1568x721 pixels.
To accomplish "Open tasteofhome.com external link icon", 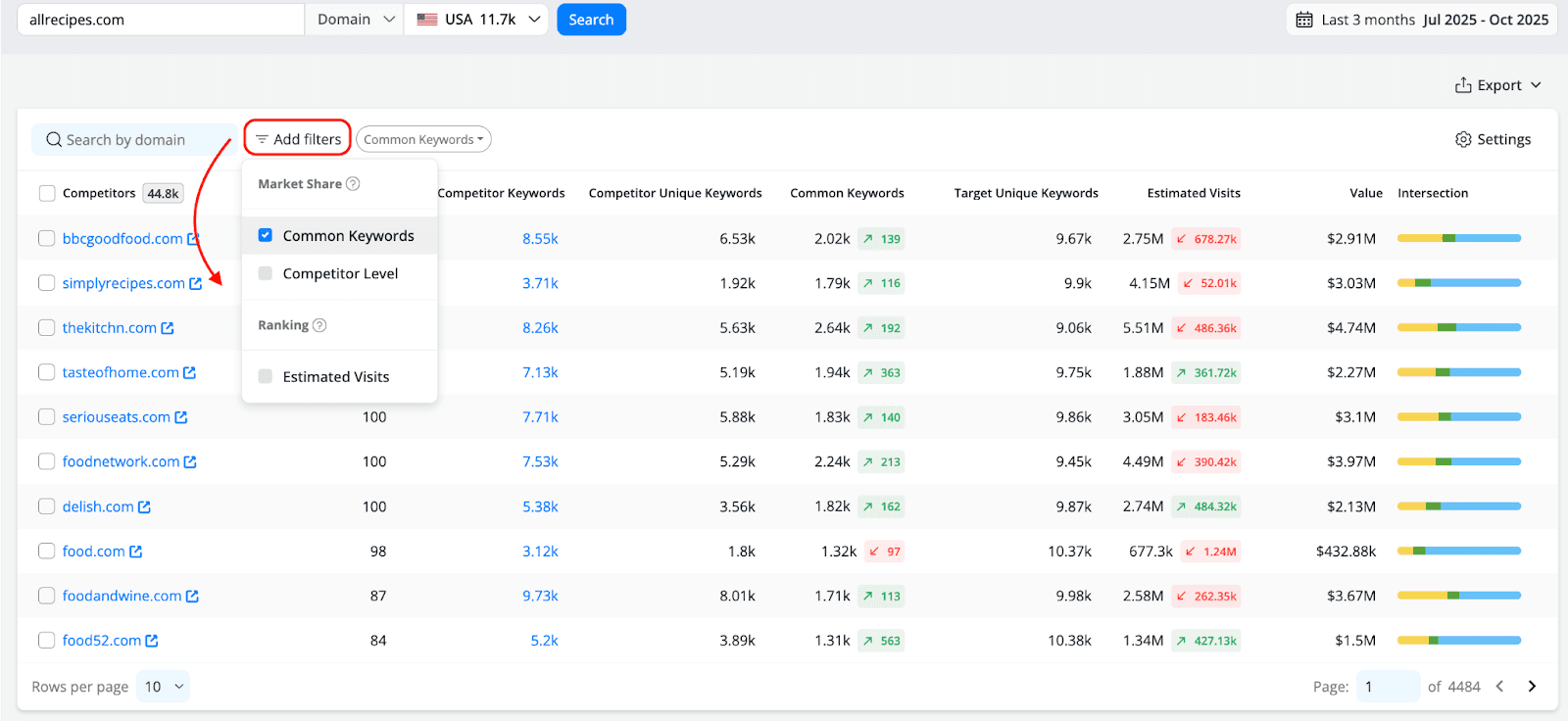I will pyautogui.click(x=189, y=372).
